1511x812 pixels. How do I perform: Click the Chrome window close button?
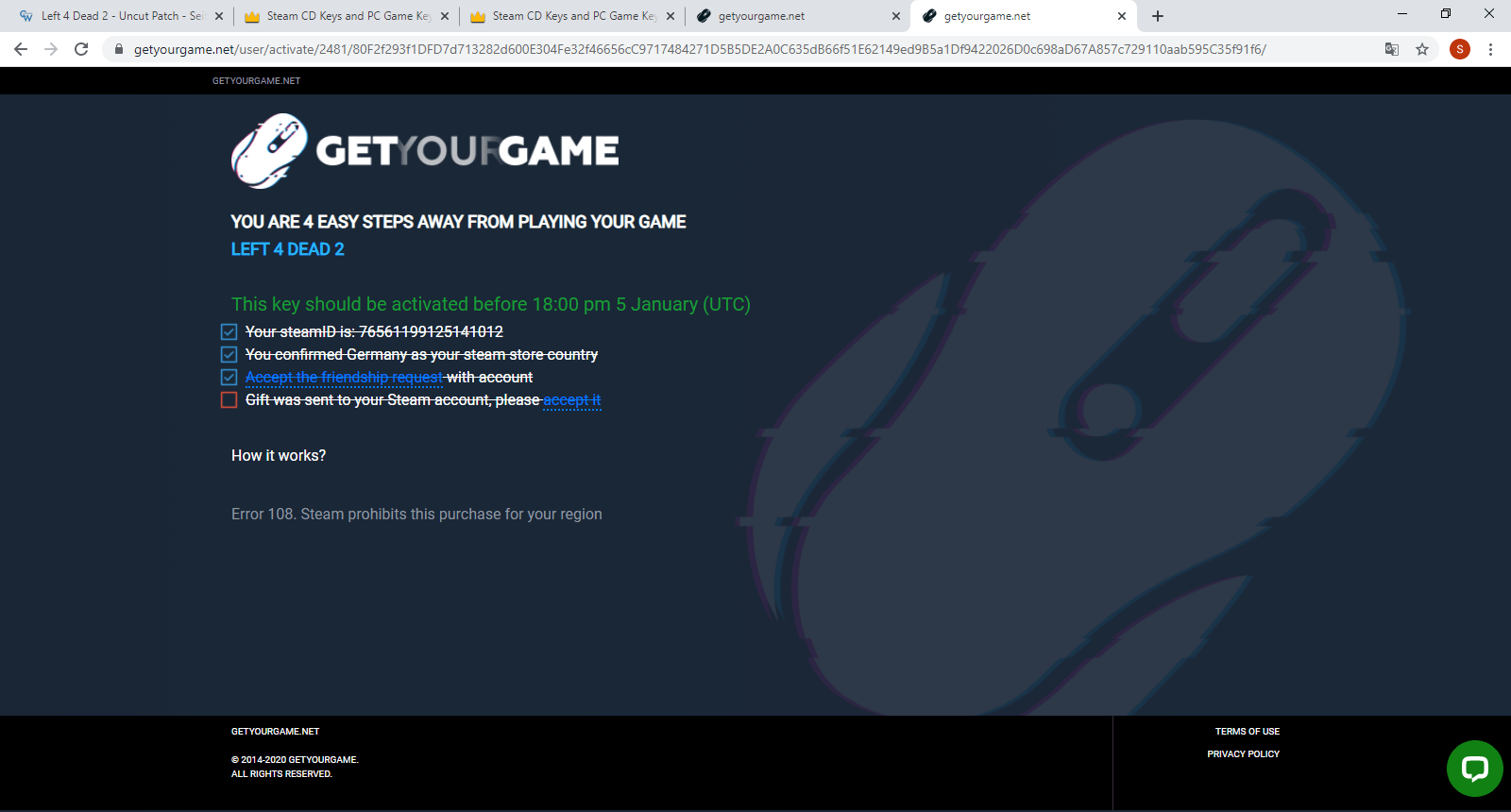click(1489, 14)
